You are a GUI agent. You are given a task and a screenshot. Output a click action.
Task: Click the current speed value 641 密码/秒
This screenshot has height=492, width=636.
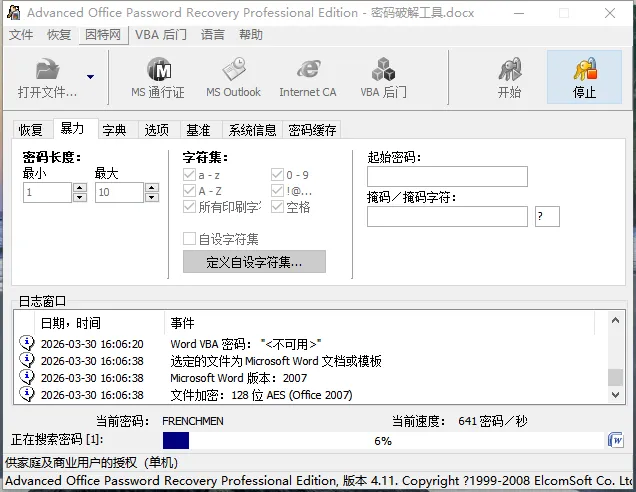(x=493, y=421)
